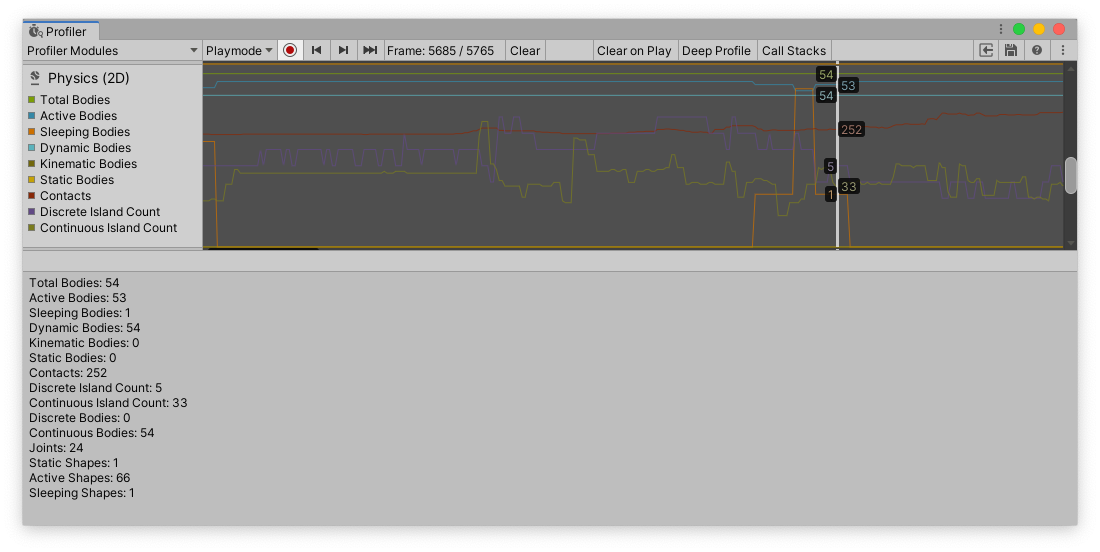Jump to the current last frame

tap(370, 50)
